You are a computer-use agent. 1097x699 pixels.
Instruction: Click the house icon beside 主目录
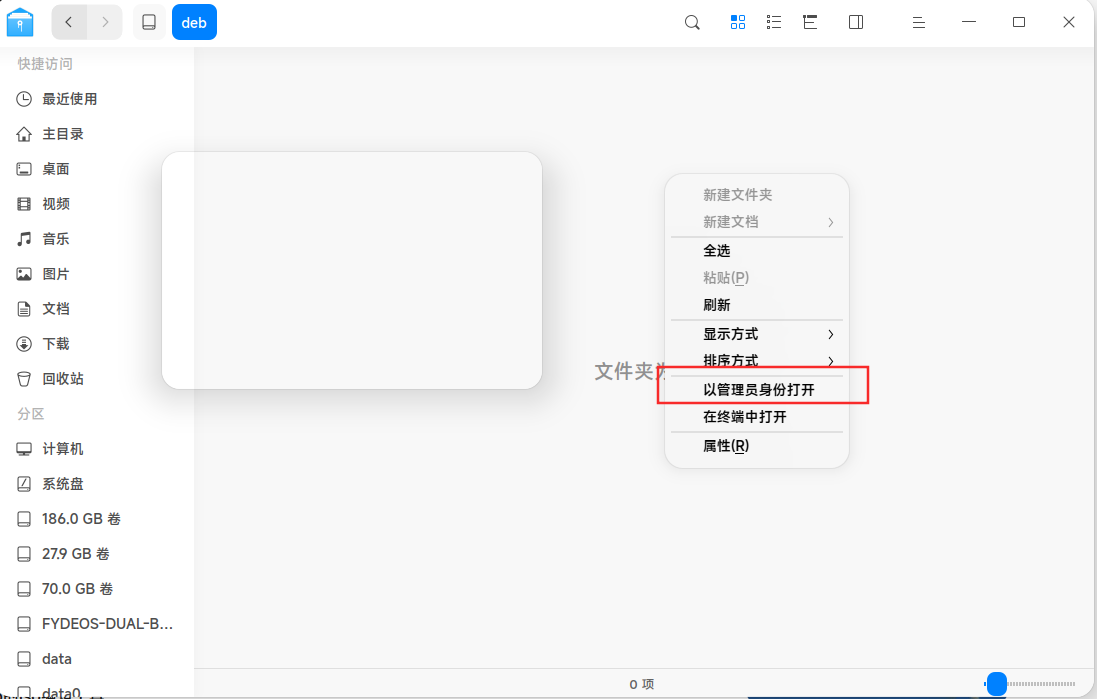click(24, 134)
